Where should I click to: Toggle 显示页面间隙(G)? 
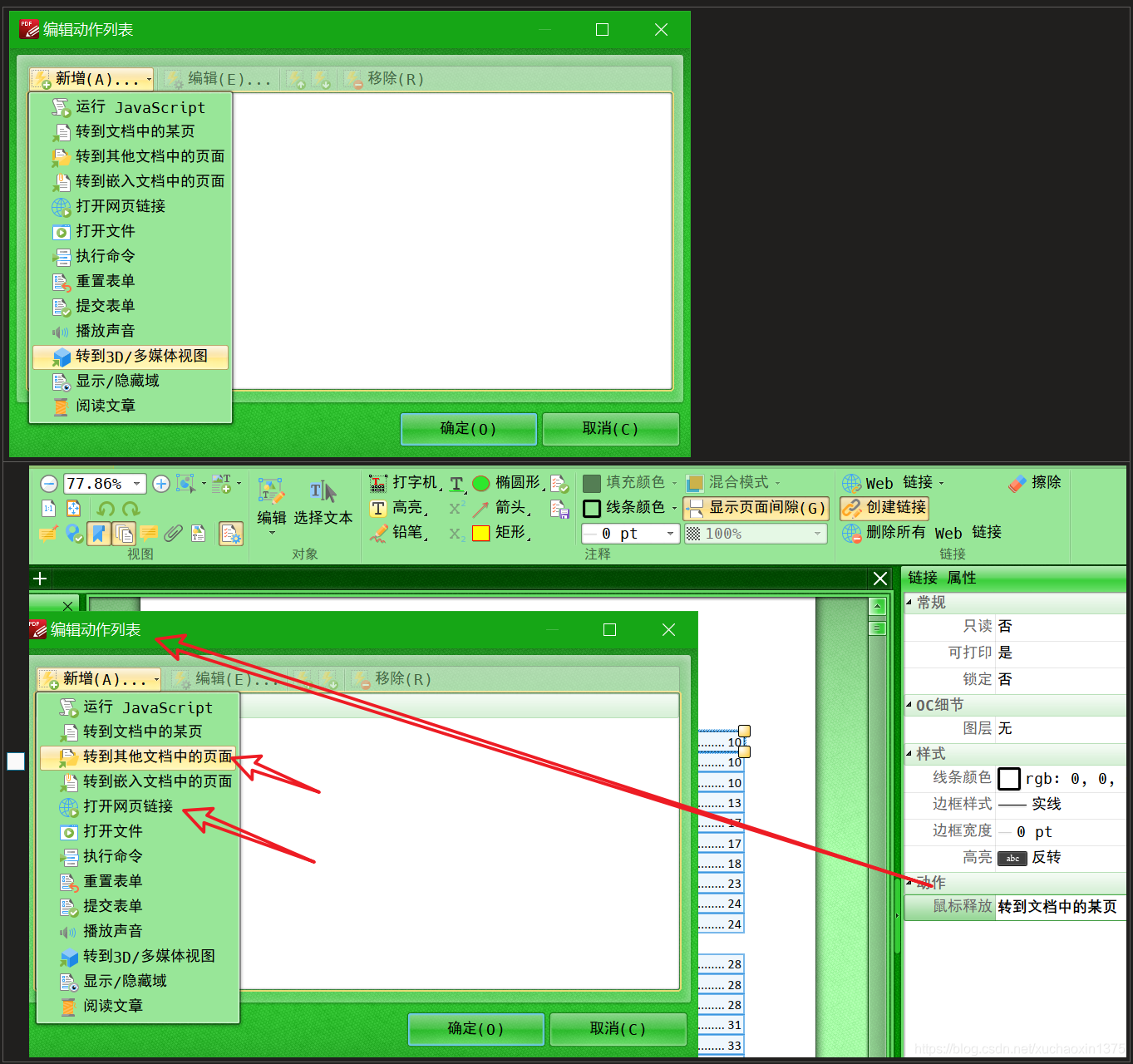pos(756,508)
